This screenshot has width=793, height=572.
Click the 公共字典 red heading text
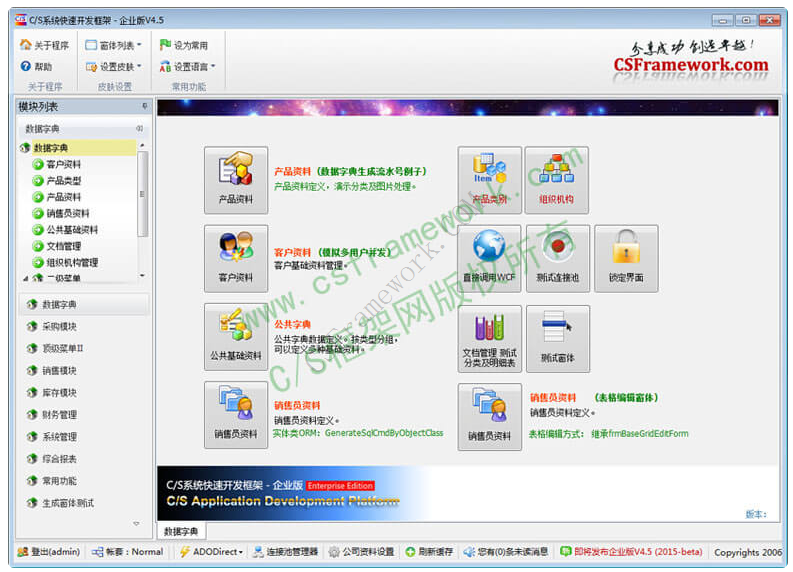292,324
